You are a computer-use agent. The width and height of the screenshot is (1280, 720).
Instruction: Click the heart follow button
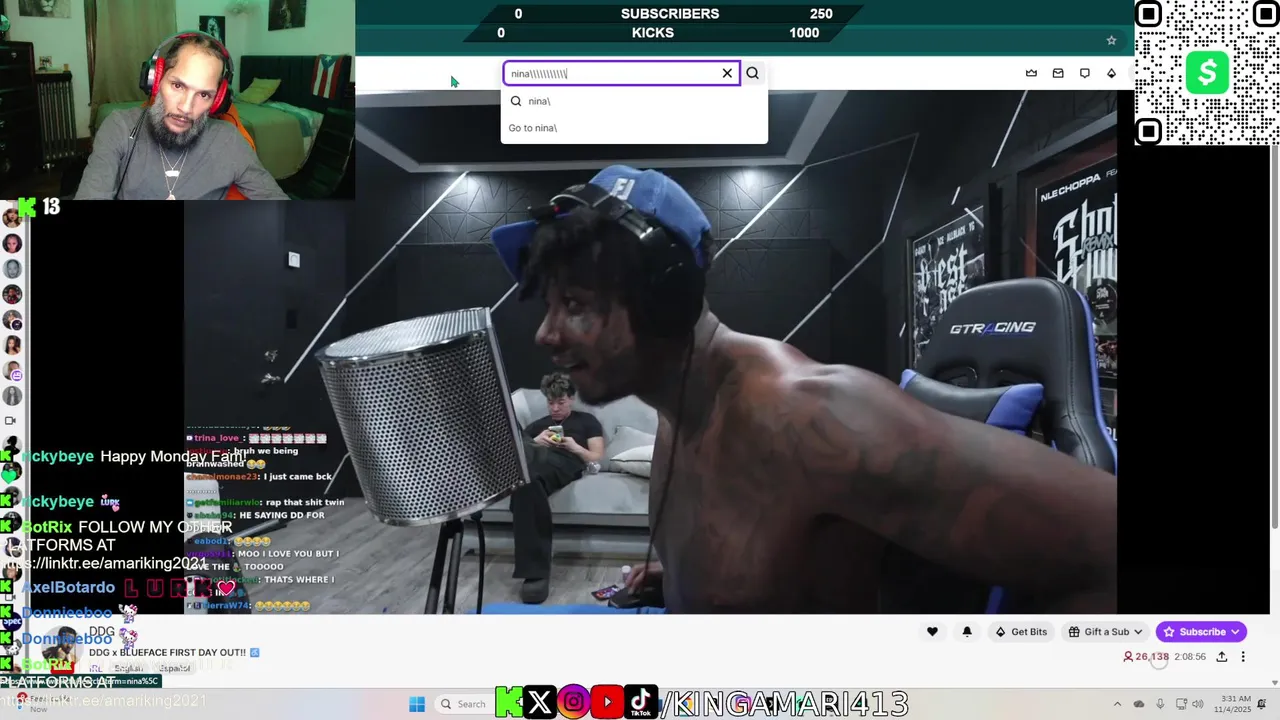pos(932,632)
